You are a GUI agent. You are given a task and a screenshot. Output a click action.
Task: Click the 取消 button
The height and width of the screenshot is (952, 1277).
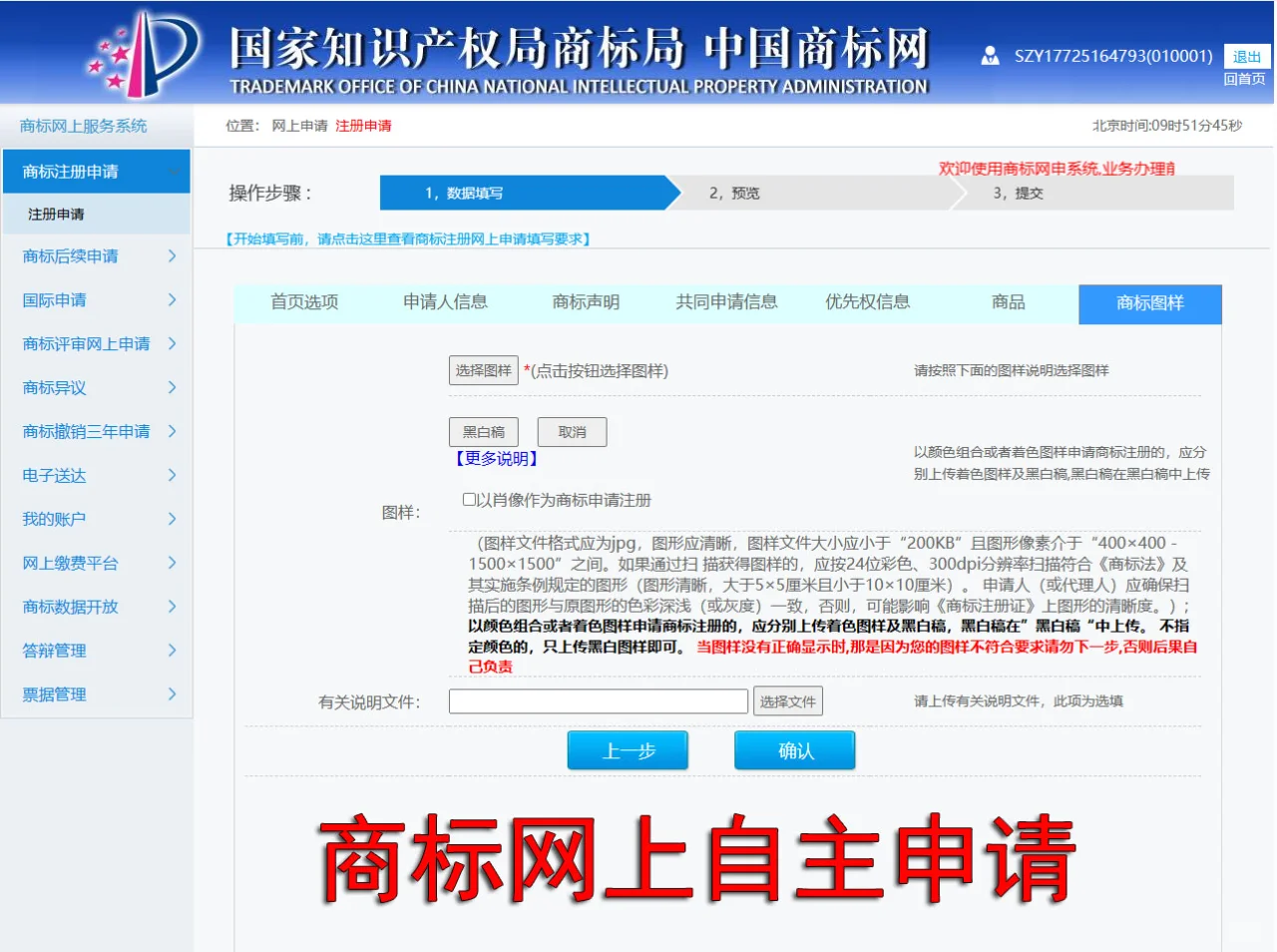click(x=572, y=432)
